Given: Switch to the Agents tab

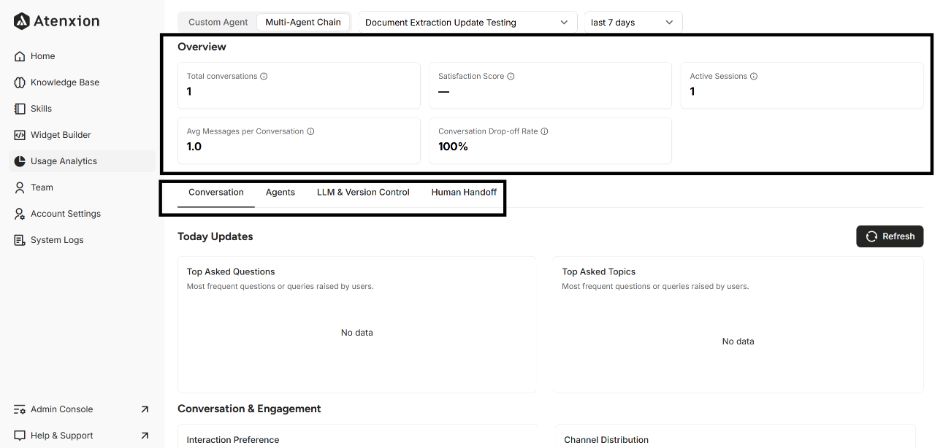Looking at the screenshot, I should click(x=280, y=192).
